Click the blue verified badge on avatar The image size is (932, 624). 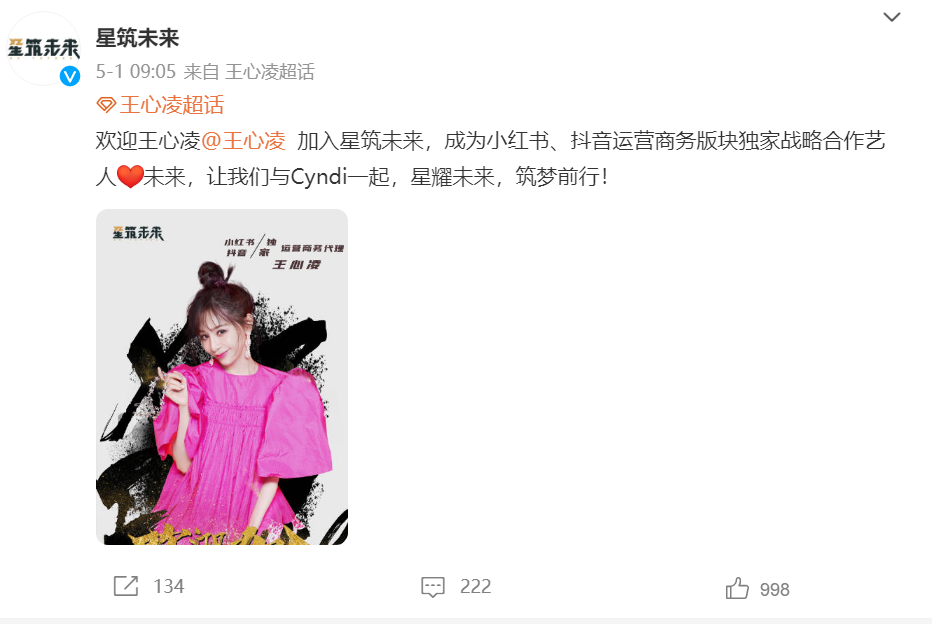pyautogui.click(x=70, y=76)
